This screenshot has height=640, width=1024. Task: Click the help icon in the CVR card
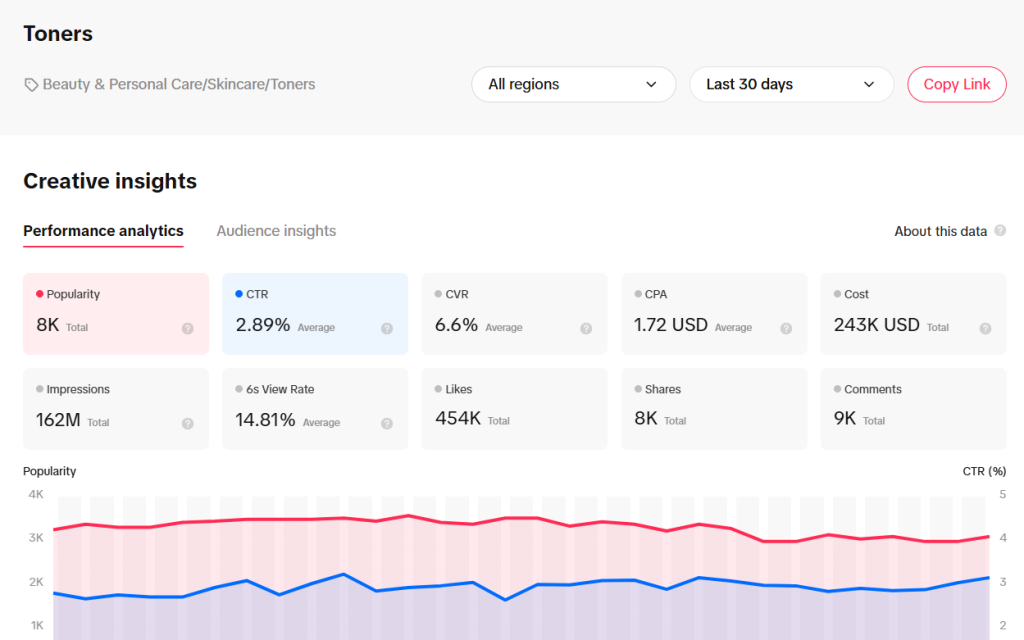point(586,328)
